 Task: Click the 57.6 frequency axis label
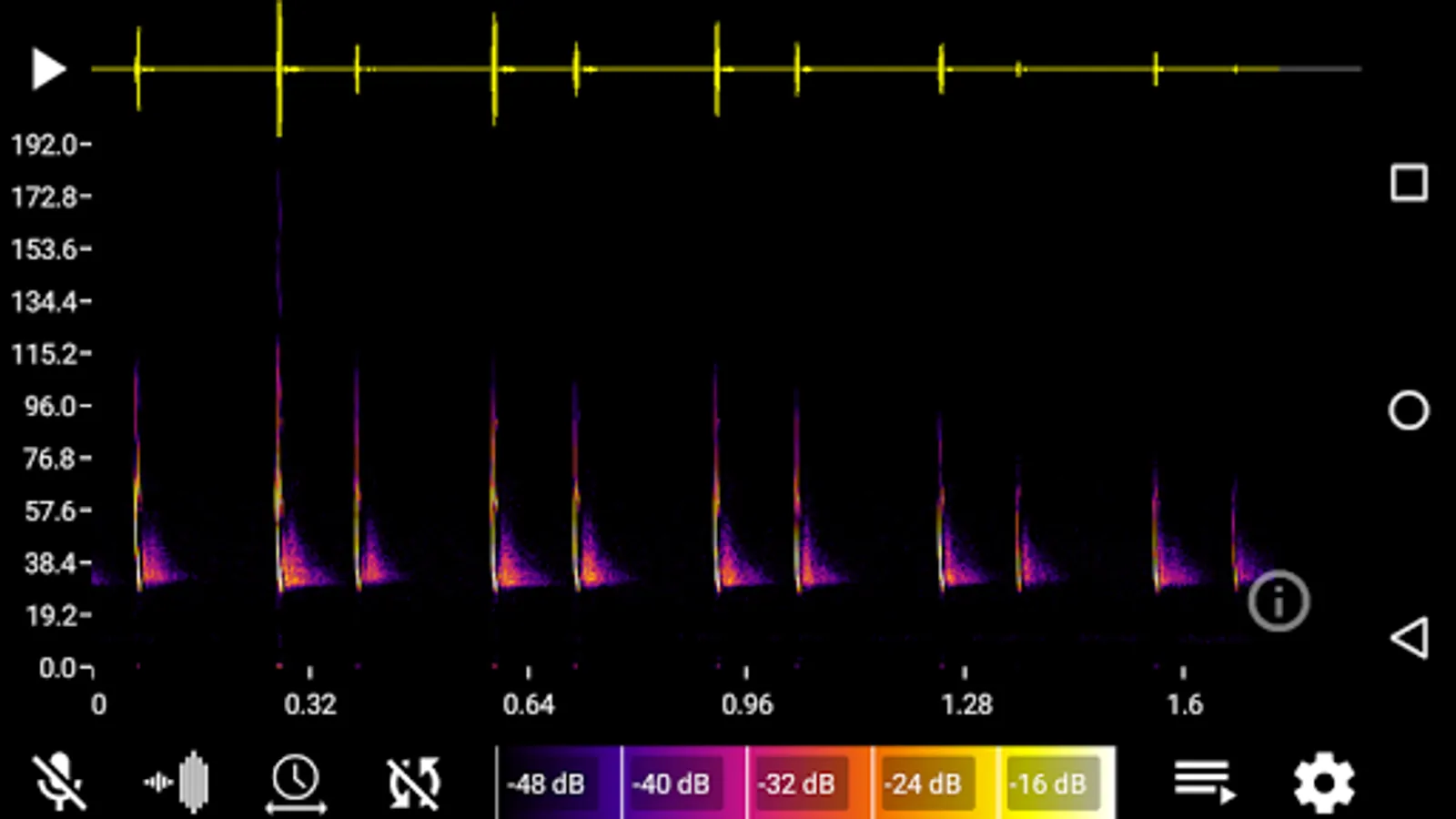point(50,511)
